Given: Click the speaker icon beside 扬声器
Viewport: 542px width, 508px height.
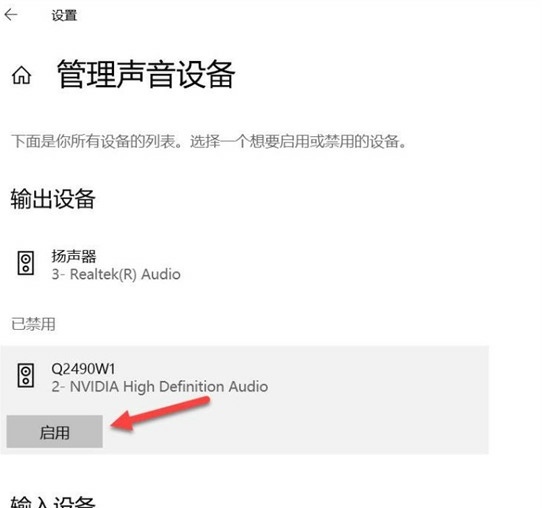Looking at the screenshot, I should [26, 263].
